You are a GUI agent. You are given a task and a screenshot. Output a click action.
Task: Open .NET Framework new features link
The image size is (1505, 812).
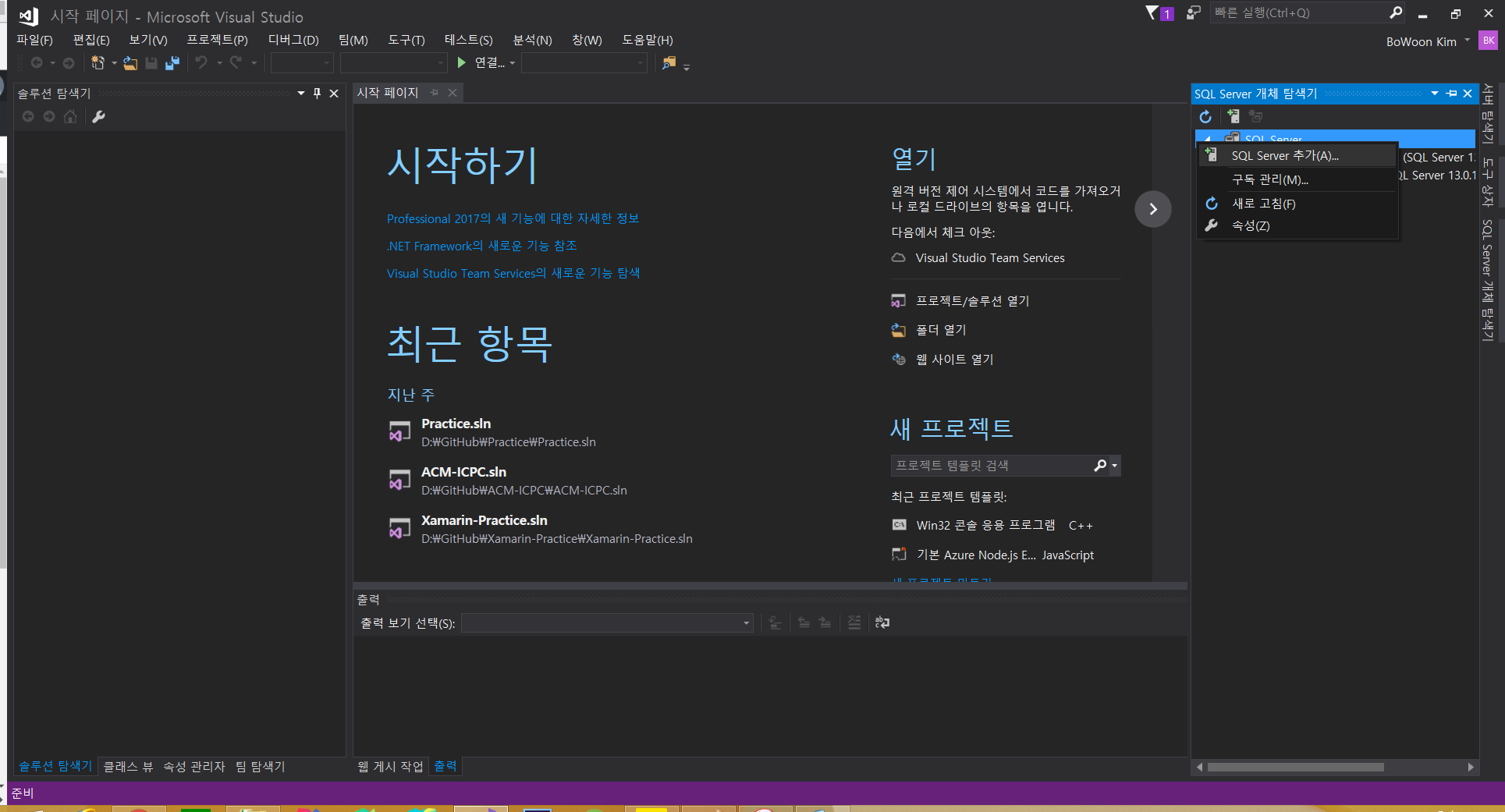481,246
